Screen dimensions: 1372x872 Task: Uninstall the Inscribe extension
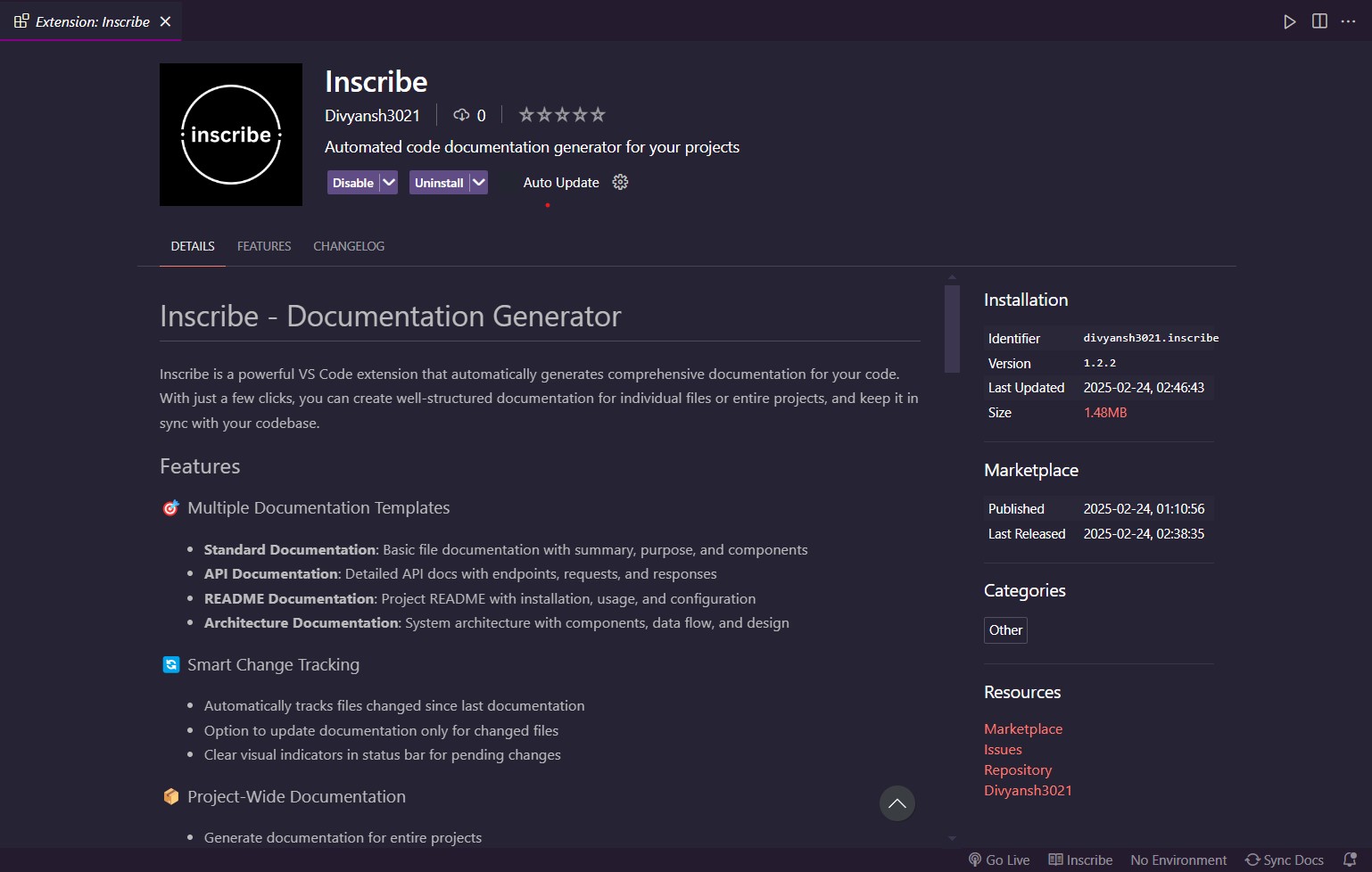pyautogui.click(x=439, y=183)
